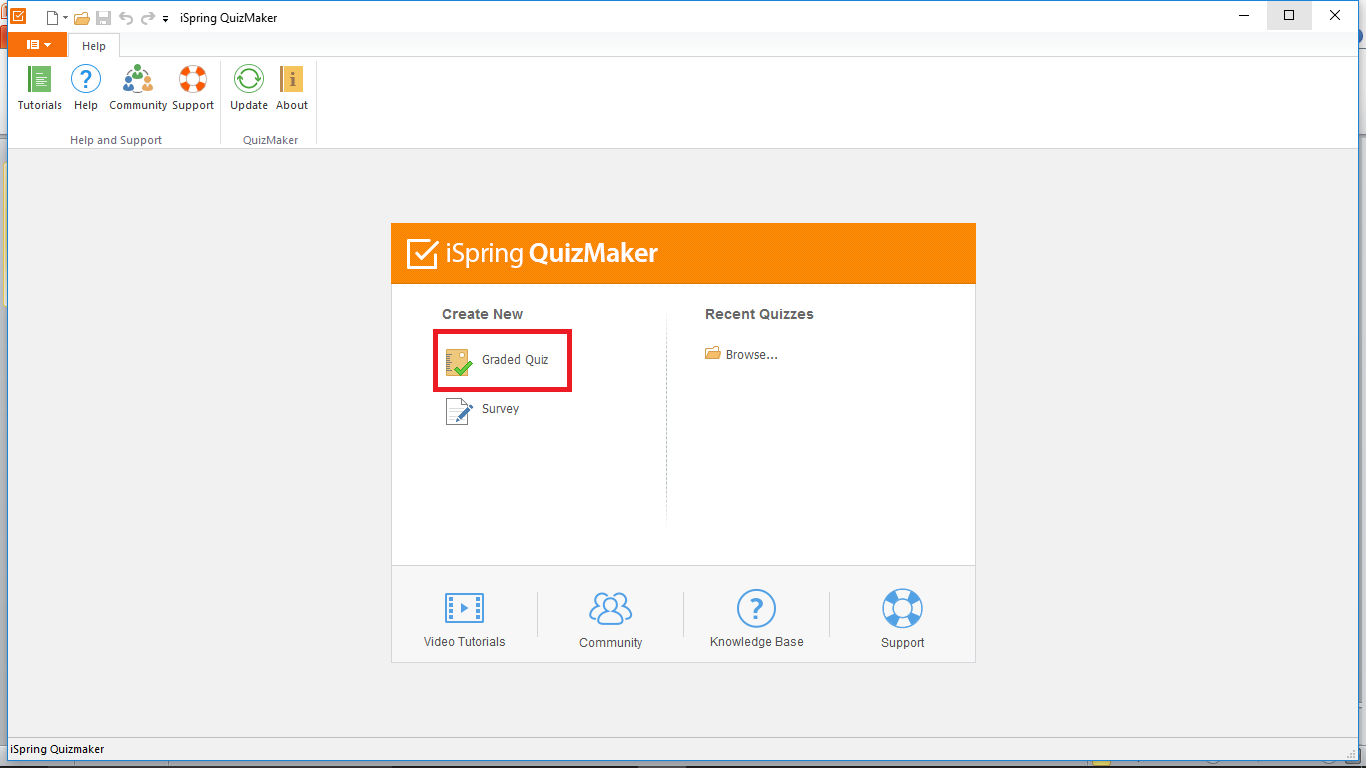This screenshot has height=768, width=1366.
Task: Open Tutorials from the ribbon
Action: (x=39, y=88)
